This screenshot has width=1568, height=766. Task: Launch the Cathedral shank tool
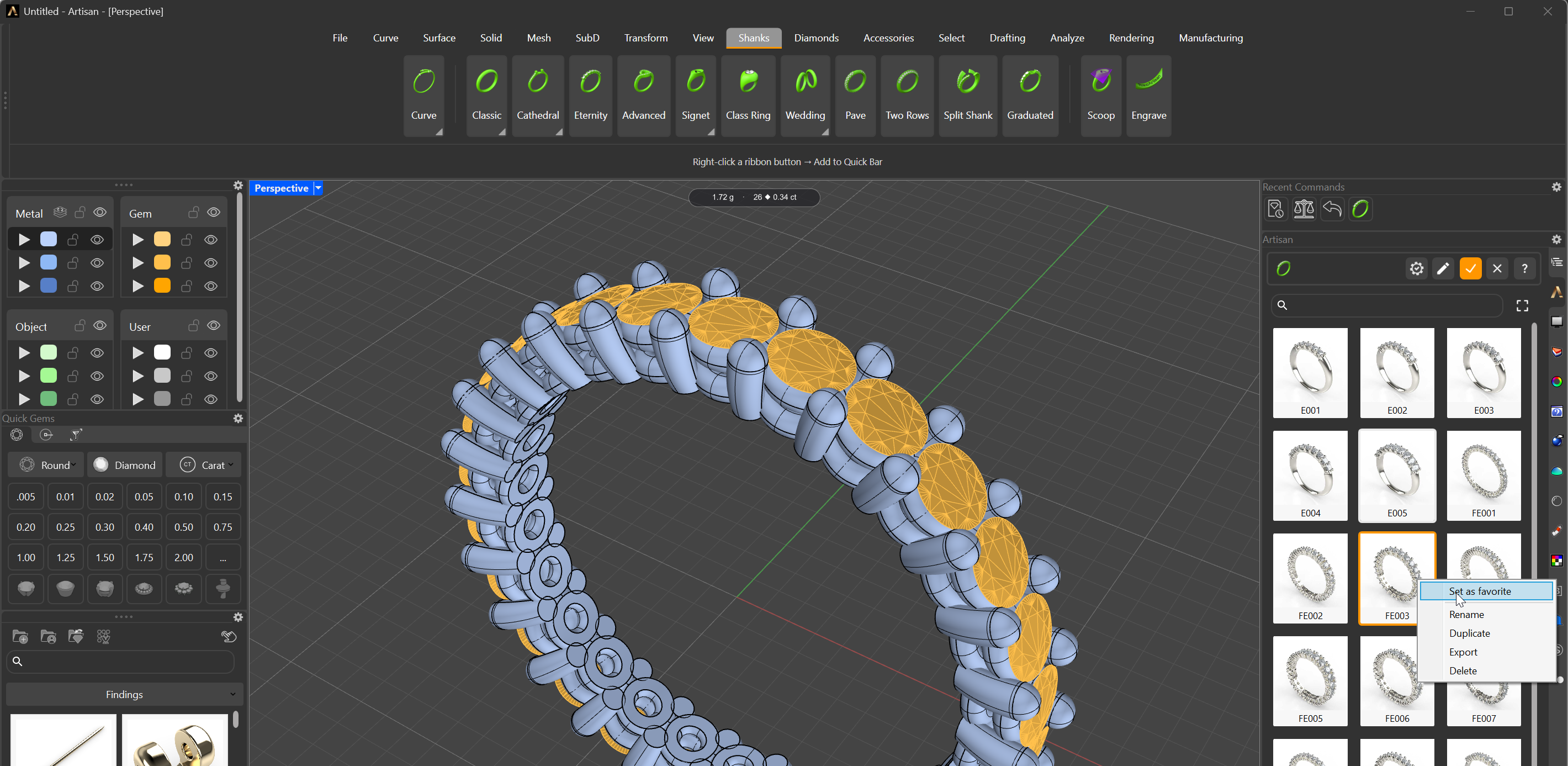click(x=538, y=96)
